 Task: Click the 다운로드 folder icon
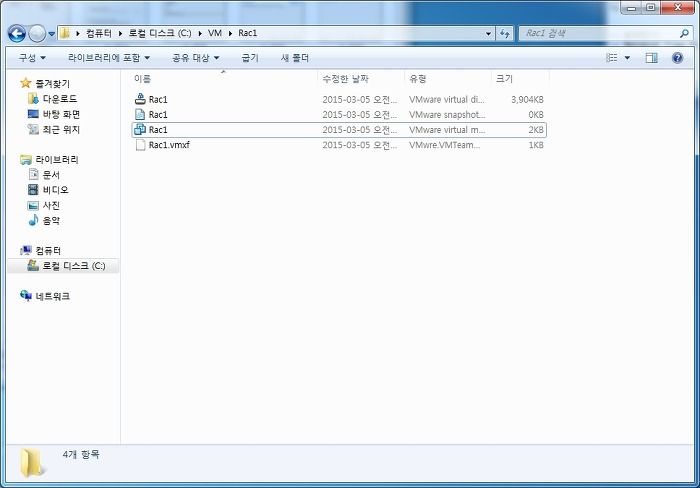(x=33, y=98)
